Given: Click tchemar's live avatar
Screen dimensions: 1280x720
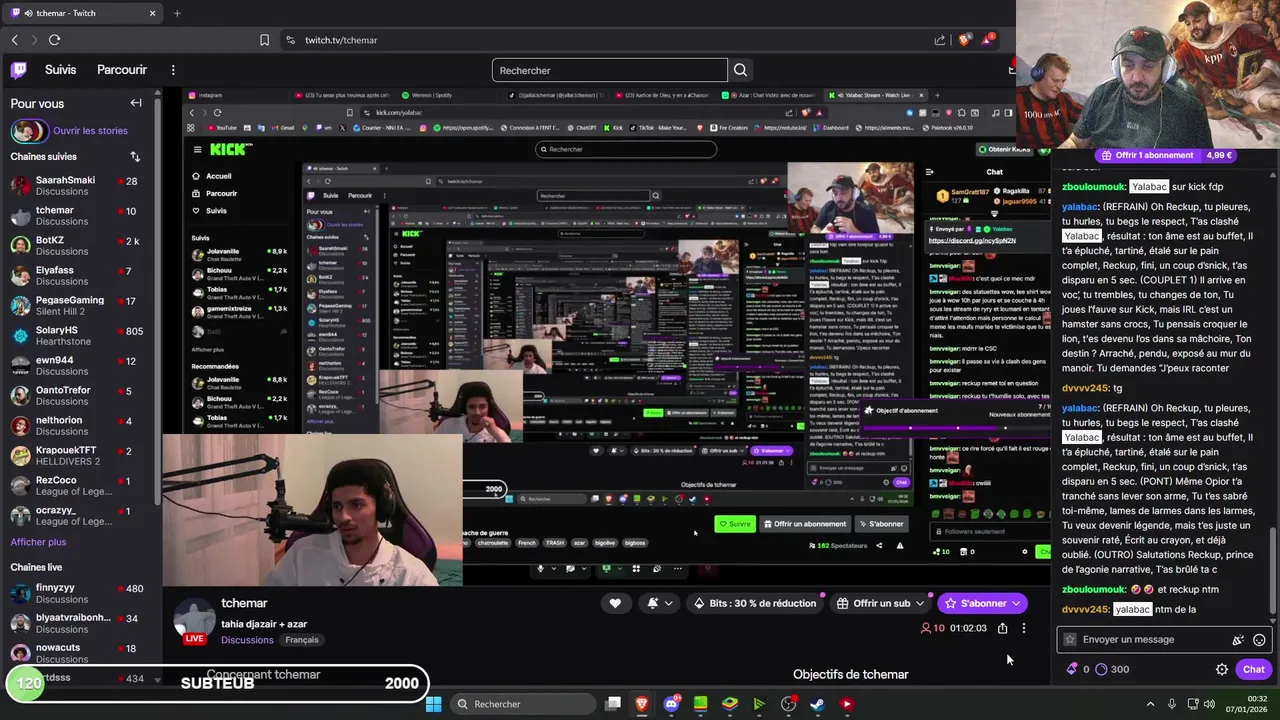Looking at the screenshot, I should [x=195, y=621].
